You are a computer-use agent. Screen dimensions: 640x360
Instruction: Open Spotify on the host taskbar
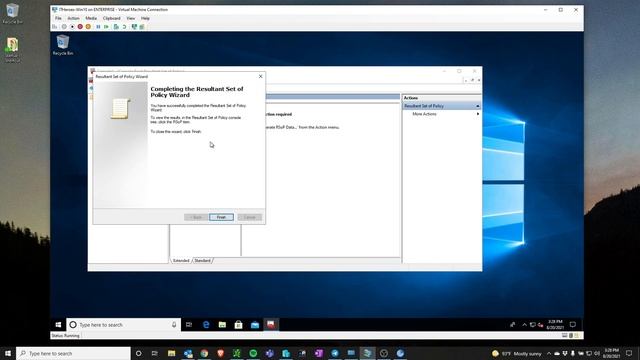pyautogui.click(x=253, y=353)
